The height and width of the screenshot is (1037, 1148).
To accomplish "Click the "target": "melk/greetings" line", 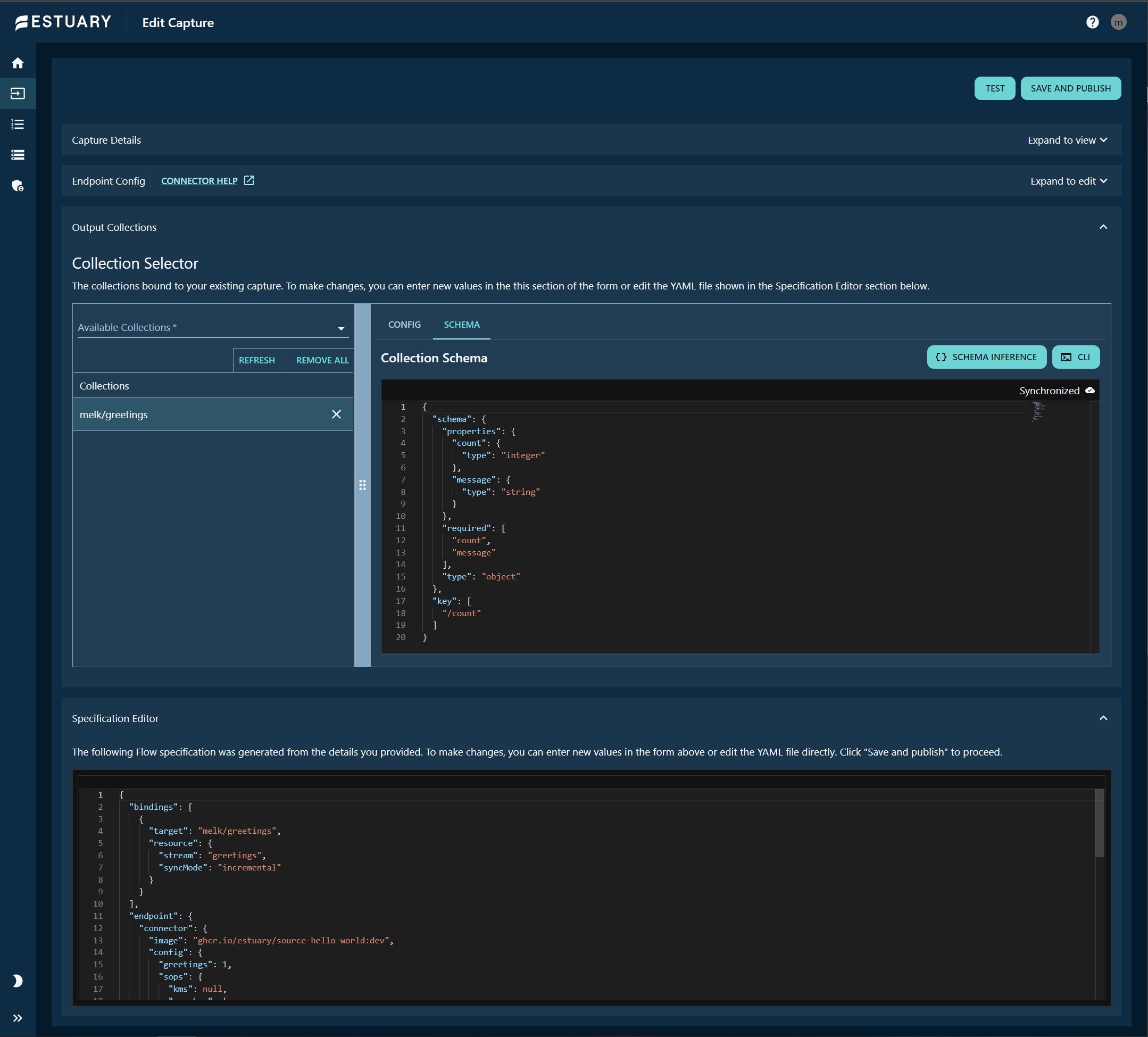I will (x=215, y=832).
